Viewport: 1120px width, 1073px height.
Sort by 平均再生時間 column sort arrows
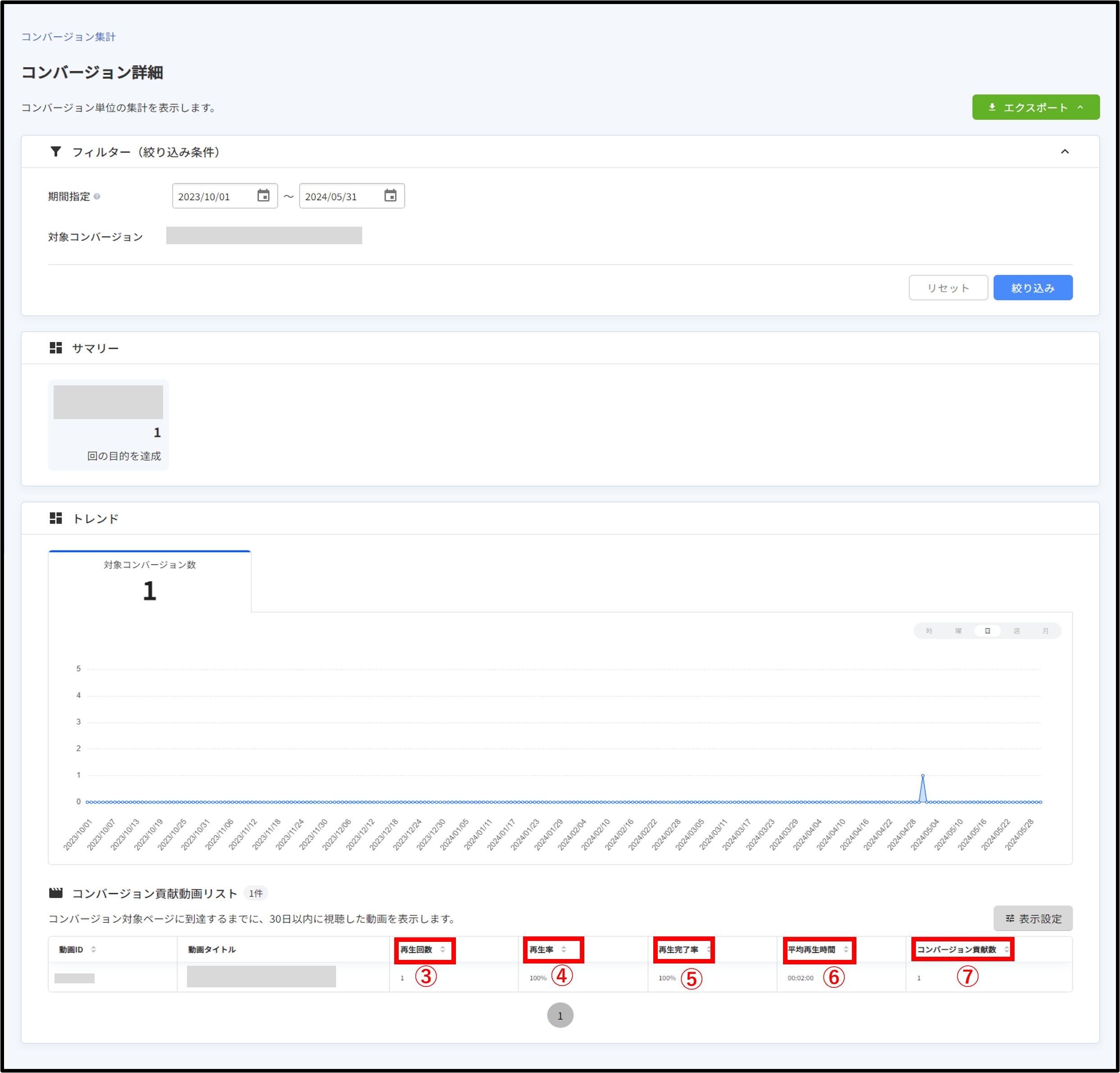pyautogui.click(x=846, y=949)
